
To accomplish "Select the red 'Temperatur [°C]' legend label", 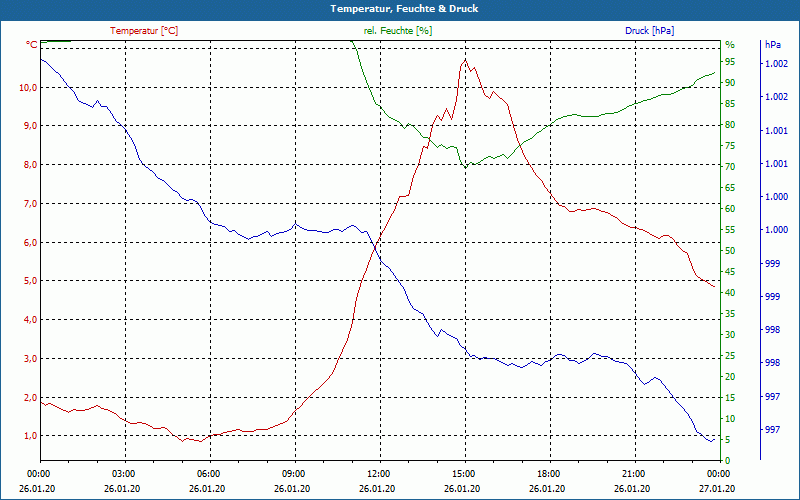I will coord(144,31).
